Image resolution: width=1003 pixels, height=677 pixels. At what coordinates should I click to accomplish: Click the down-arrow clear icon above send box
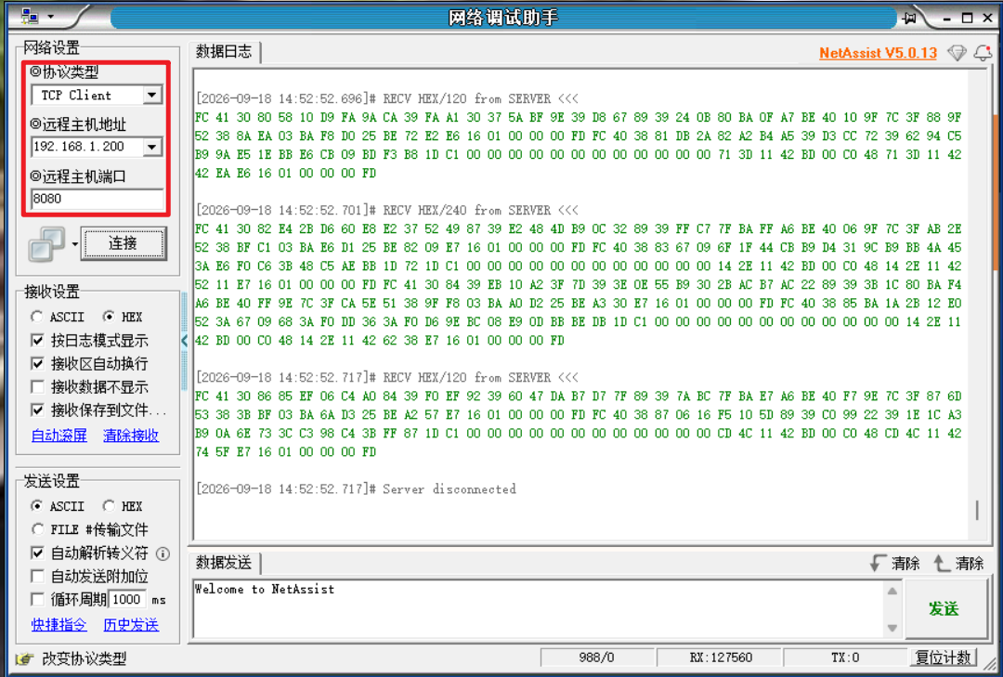(878, 563)
